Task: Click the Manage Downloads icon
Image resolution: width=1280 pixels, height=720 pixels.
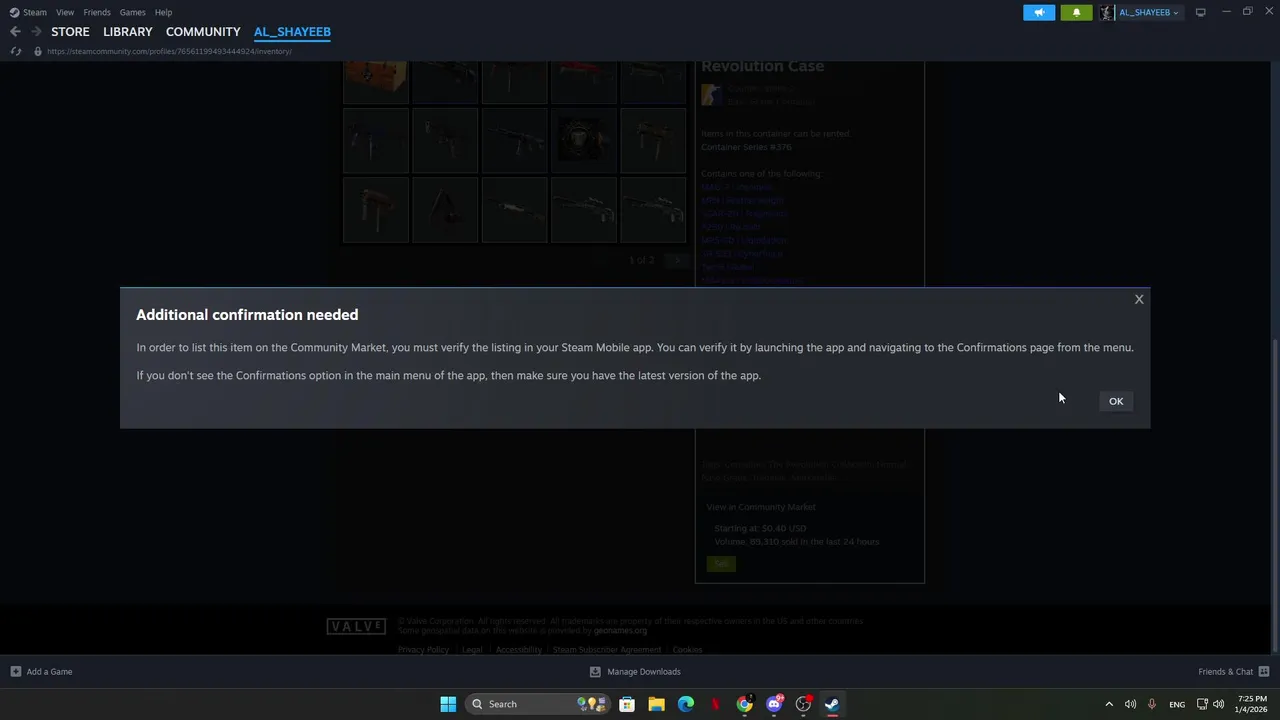Action: tap(595, 672)
